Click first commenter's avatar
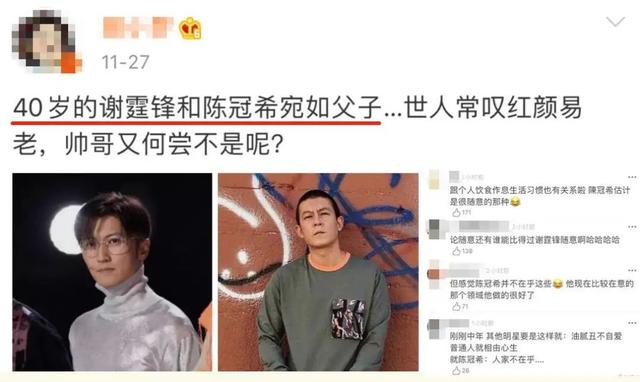Viewport: 640px width, 382px height. click(x=434, y=180)
